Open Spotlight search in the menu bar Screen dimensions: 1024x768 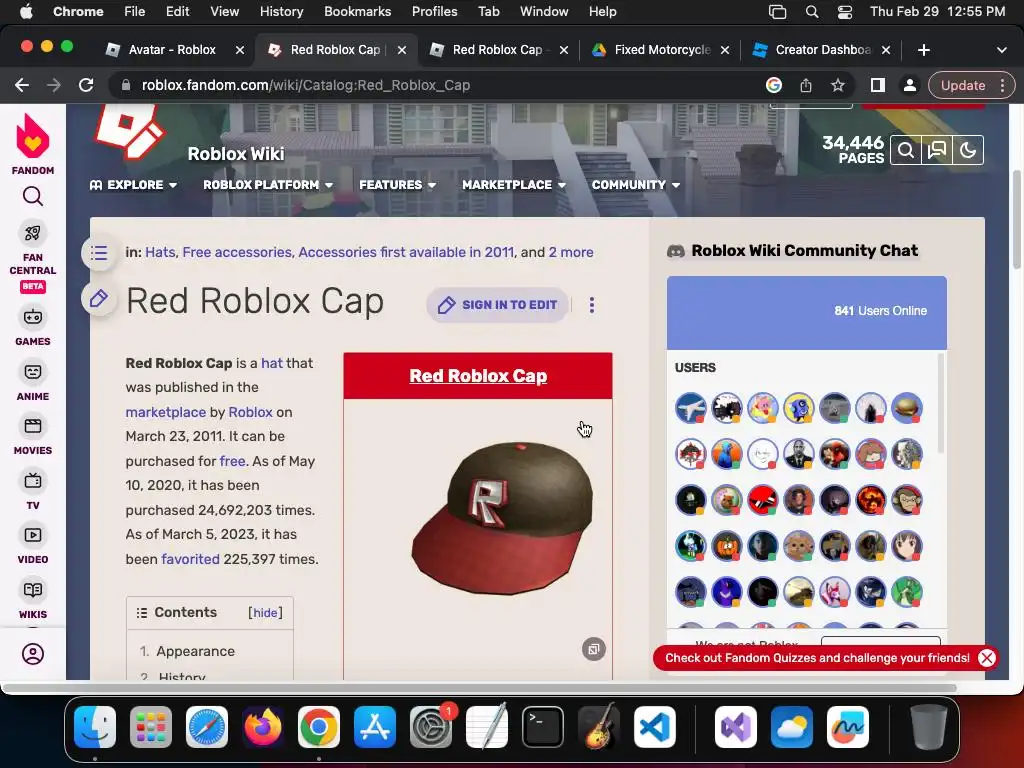click(812, 11)
